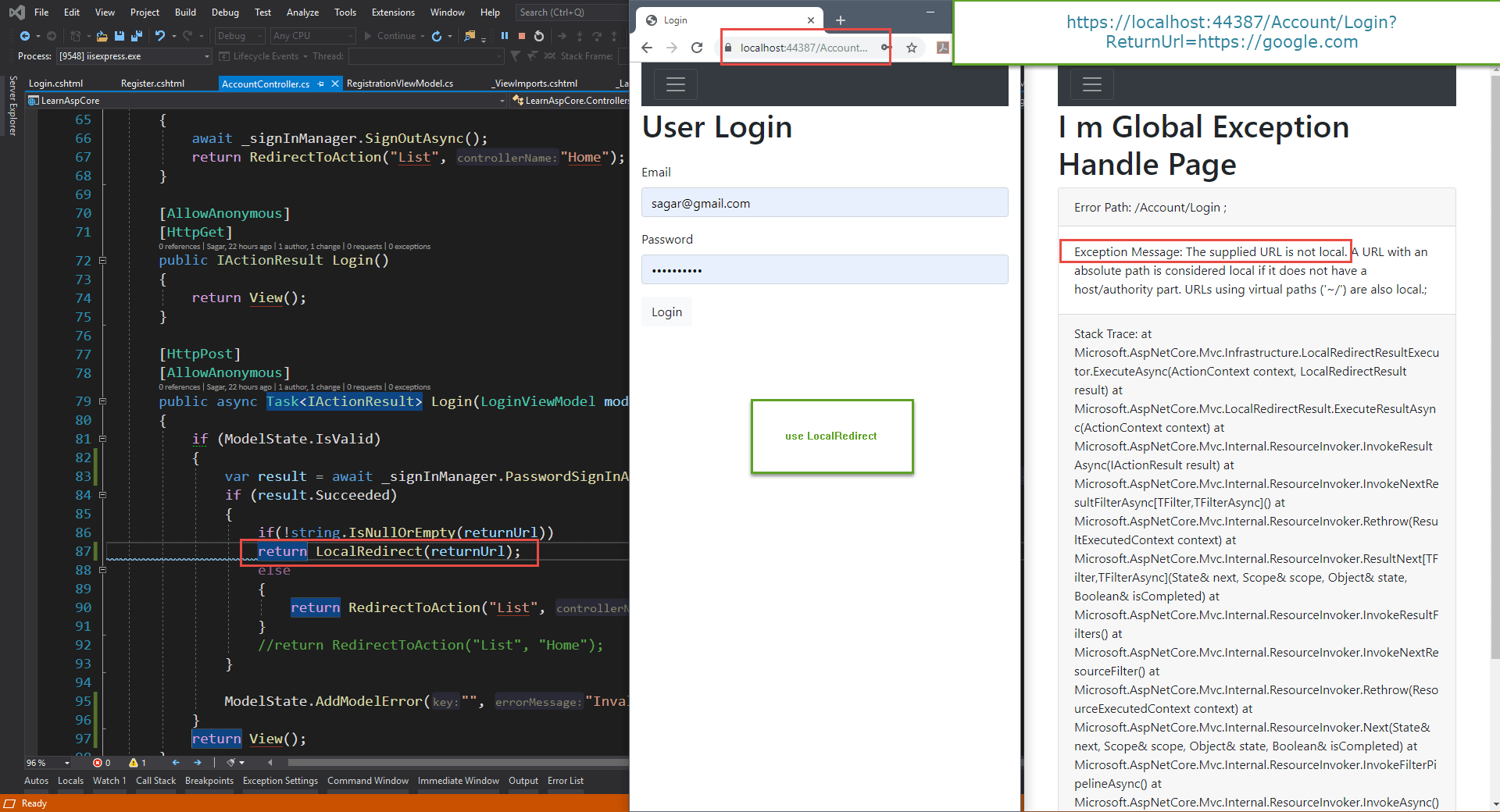Screen dimensions: 1500x812
Task: Click the Undo icon
Action: click(159, 36)
